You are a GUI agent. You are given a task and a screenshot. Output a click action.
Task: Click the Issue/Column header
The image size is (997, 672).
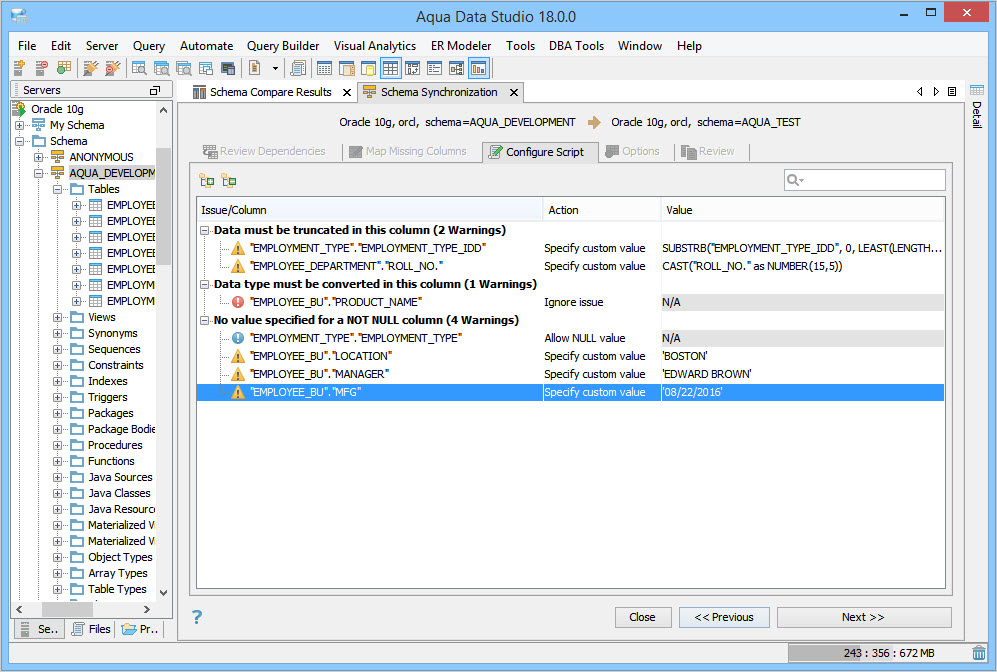(369, 210)
